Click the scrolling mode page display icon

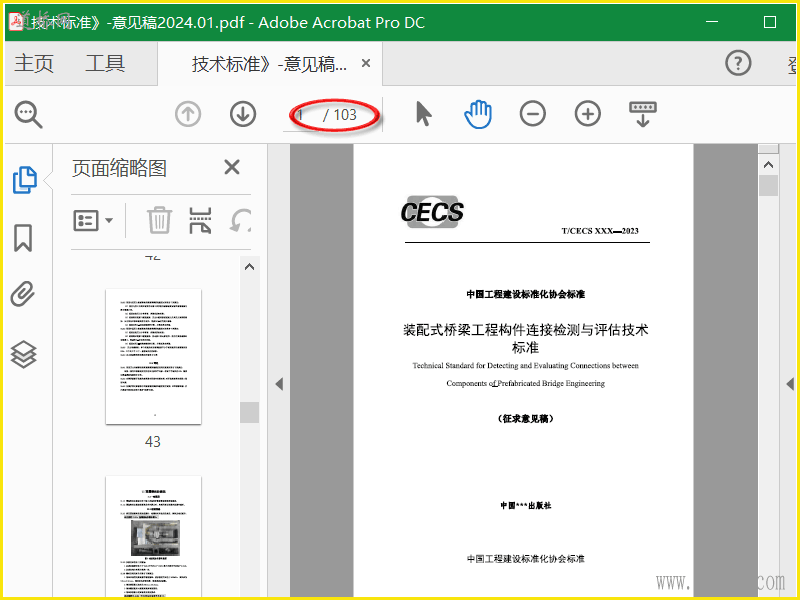(x=643, y=114)
